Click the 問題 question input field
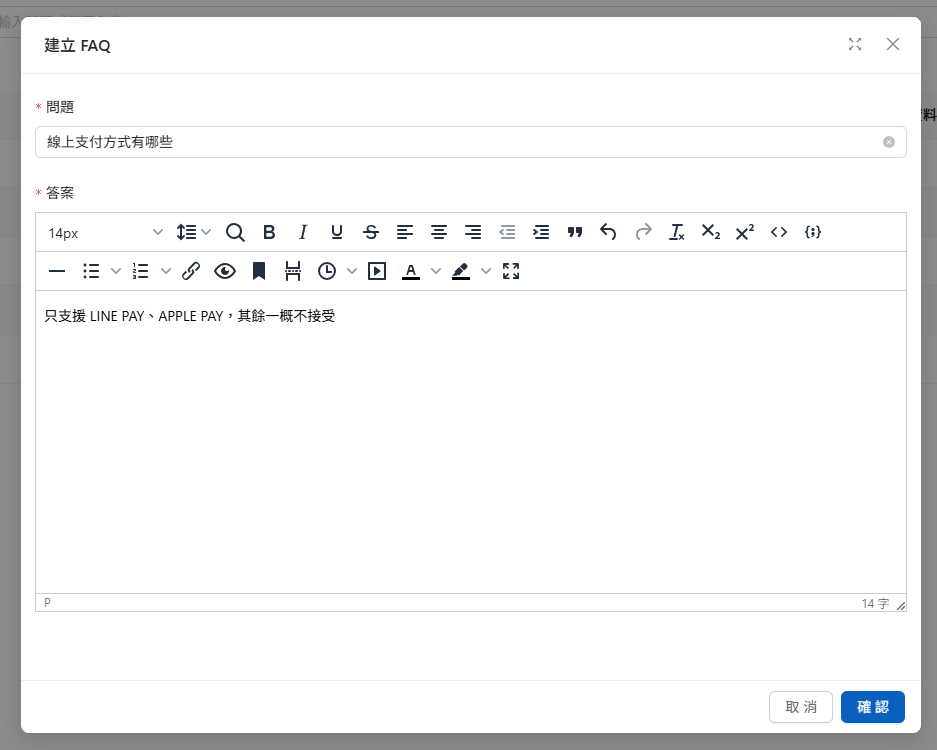Image resolution: width=937 pixels, height=750 pixels. click(460, 142)
